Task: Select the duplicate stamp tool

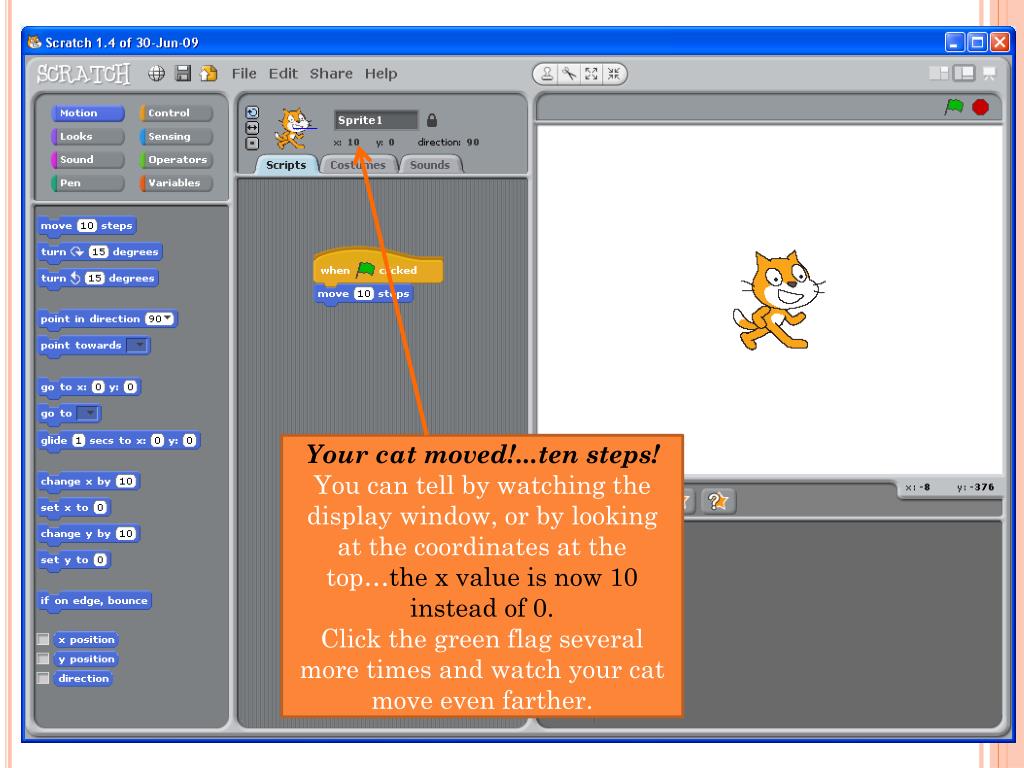Action: [x=547, y=74]
